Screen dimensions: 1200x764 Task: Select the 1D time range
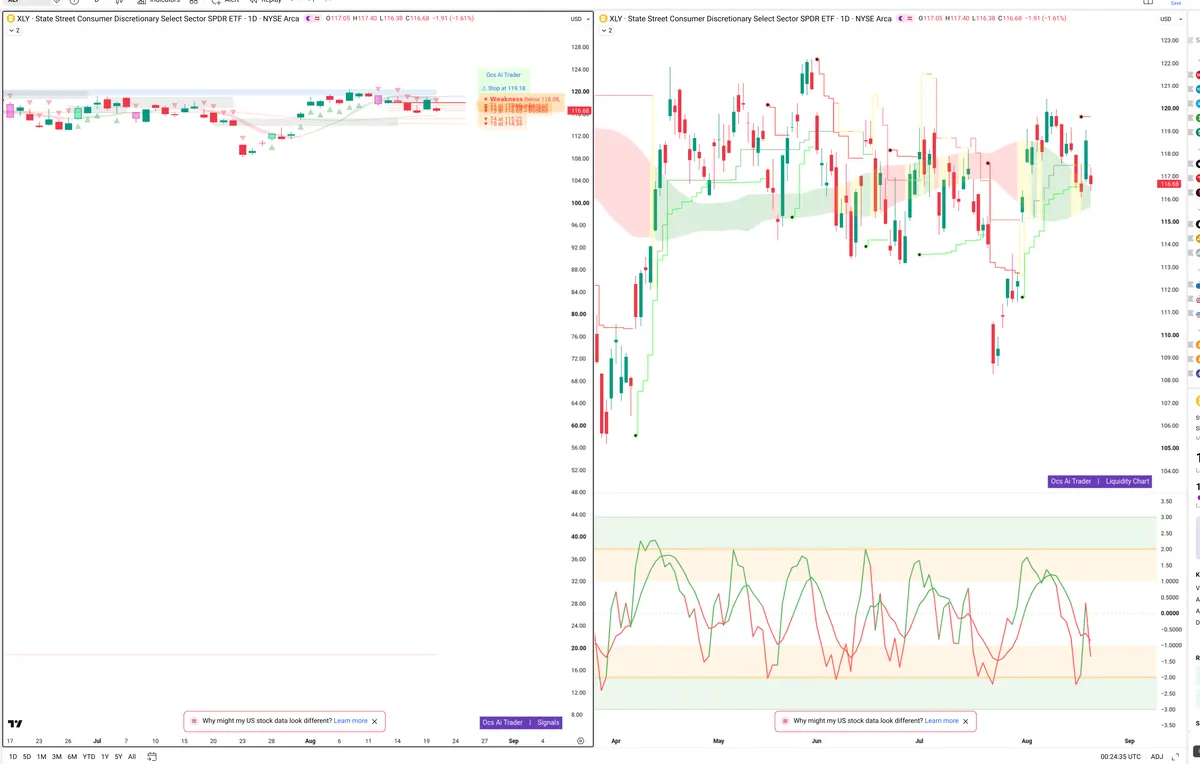click(13, 757)
